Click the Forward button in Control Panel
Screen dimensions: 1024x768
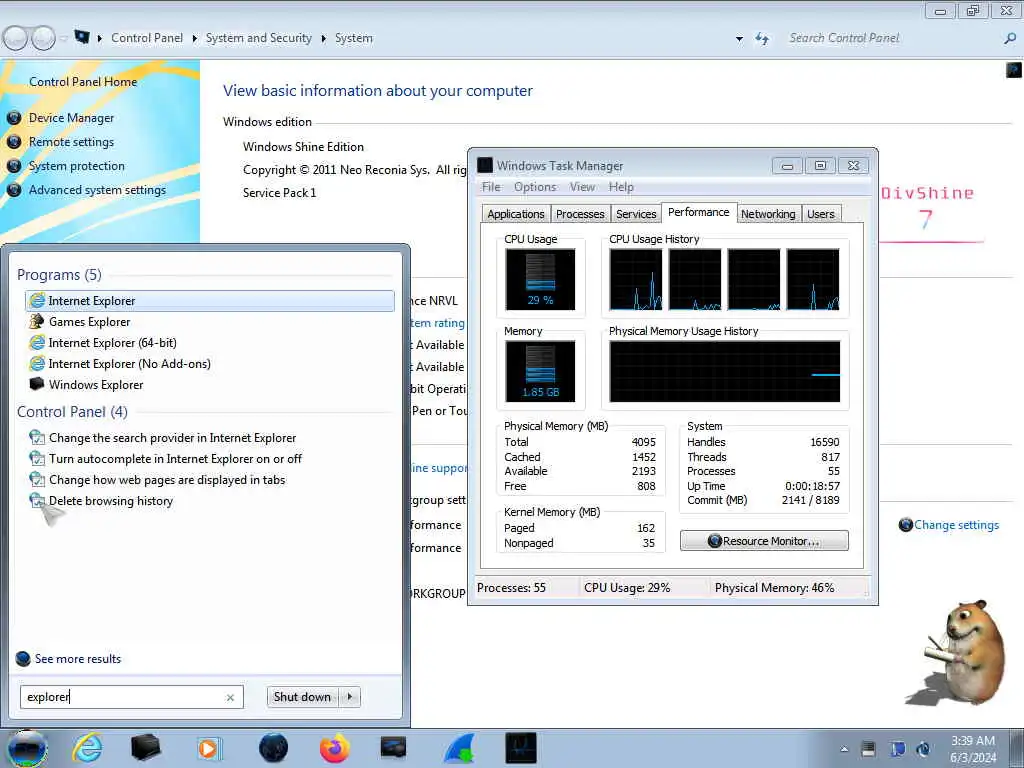click(x=44, y=39)
